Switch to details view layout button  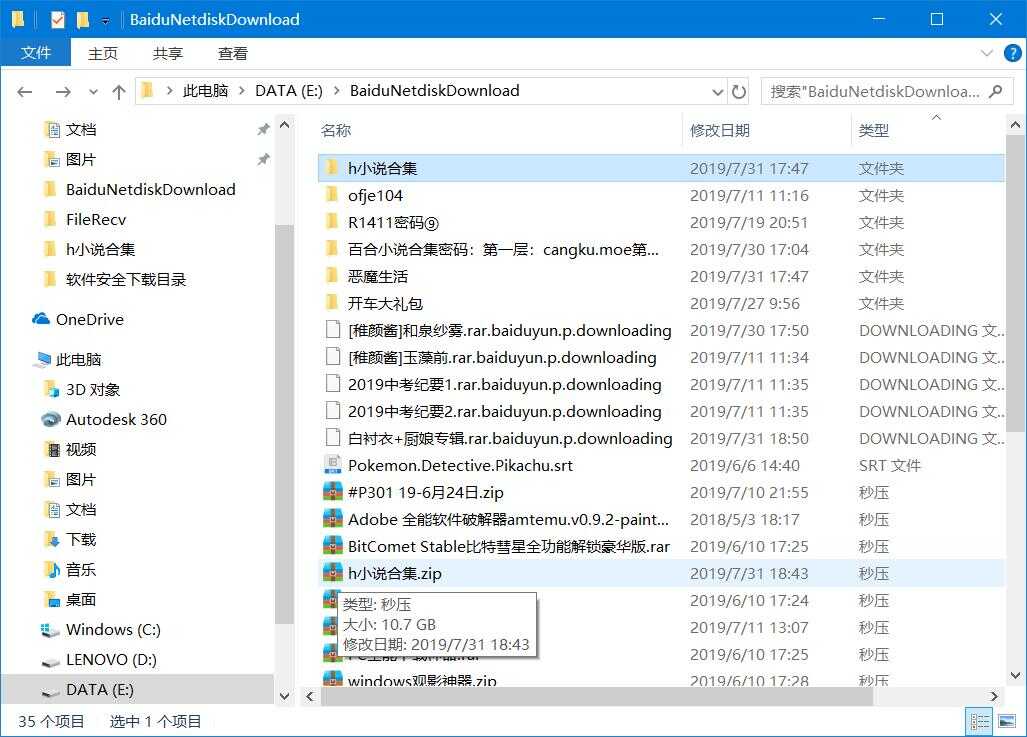point(980,722)
